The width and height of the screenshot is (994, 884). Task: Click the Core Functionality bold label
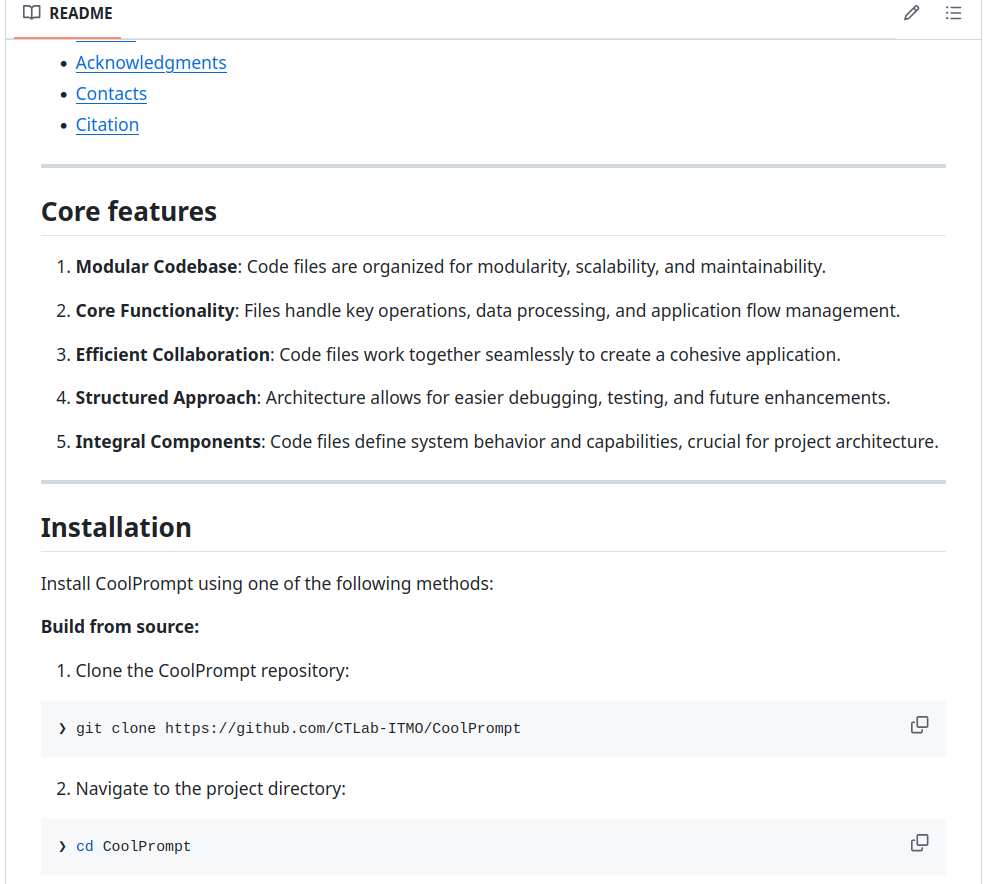click(154, 311)
